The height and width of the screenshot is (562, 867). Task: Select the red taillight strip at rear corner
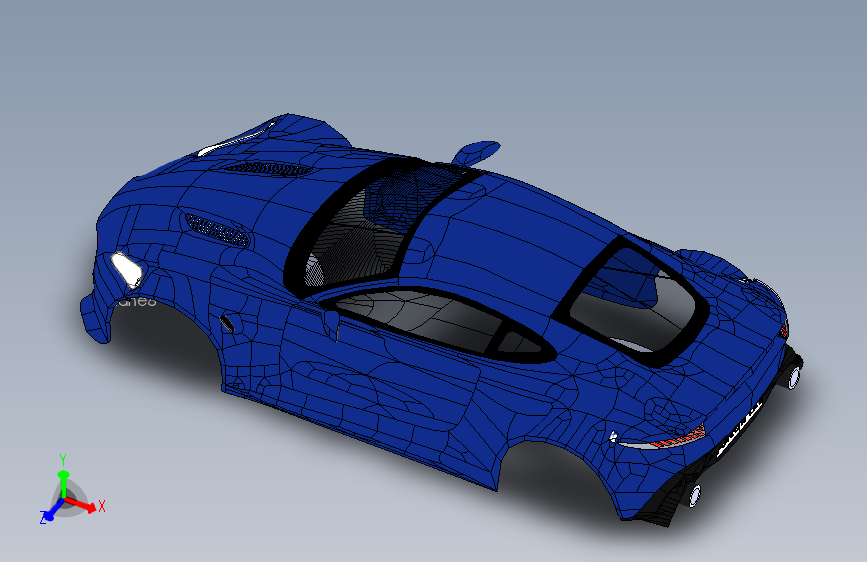pyautogui.click(x=678, y=436)
